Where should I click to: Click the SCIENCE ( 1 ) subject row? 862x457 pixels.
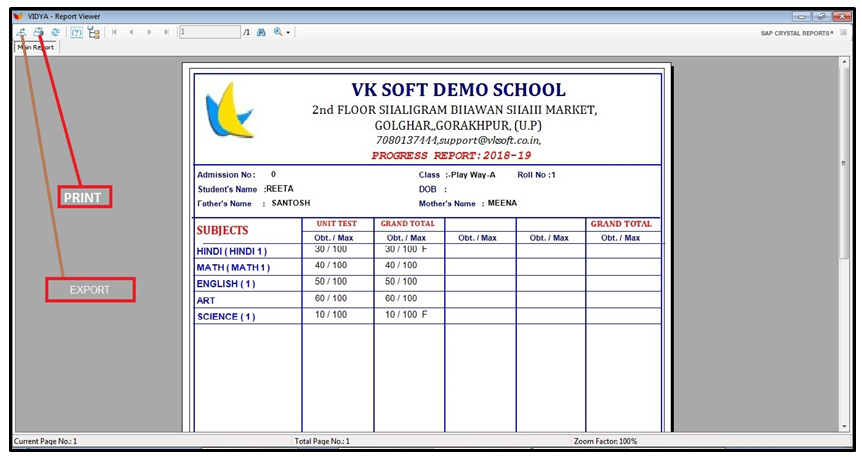(x=226, y=317)
